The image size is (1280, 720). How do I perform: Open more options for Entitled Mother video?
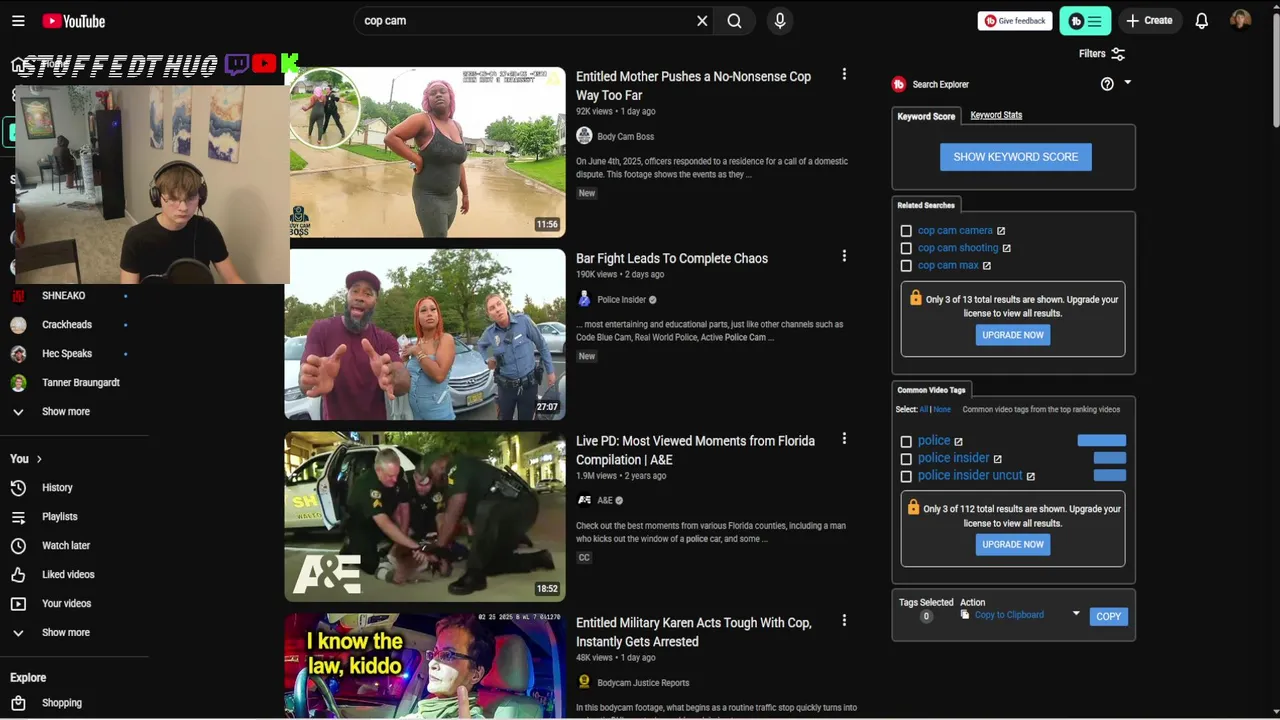844,75
